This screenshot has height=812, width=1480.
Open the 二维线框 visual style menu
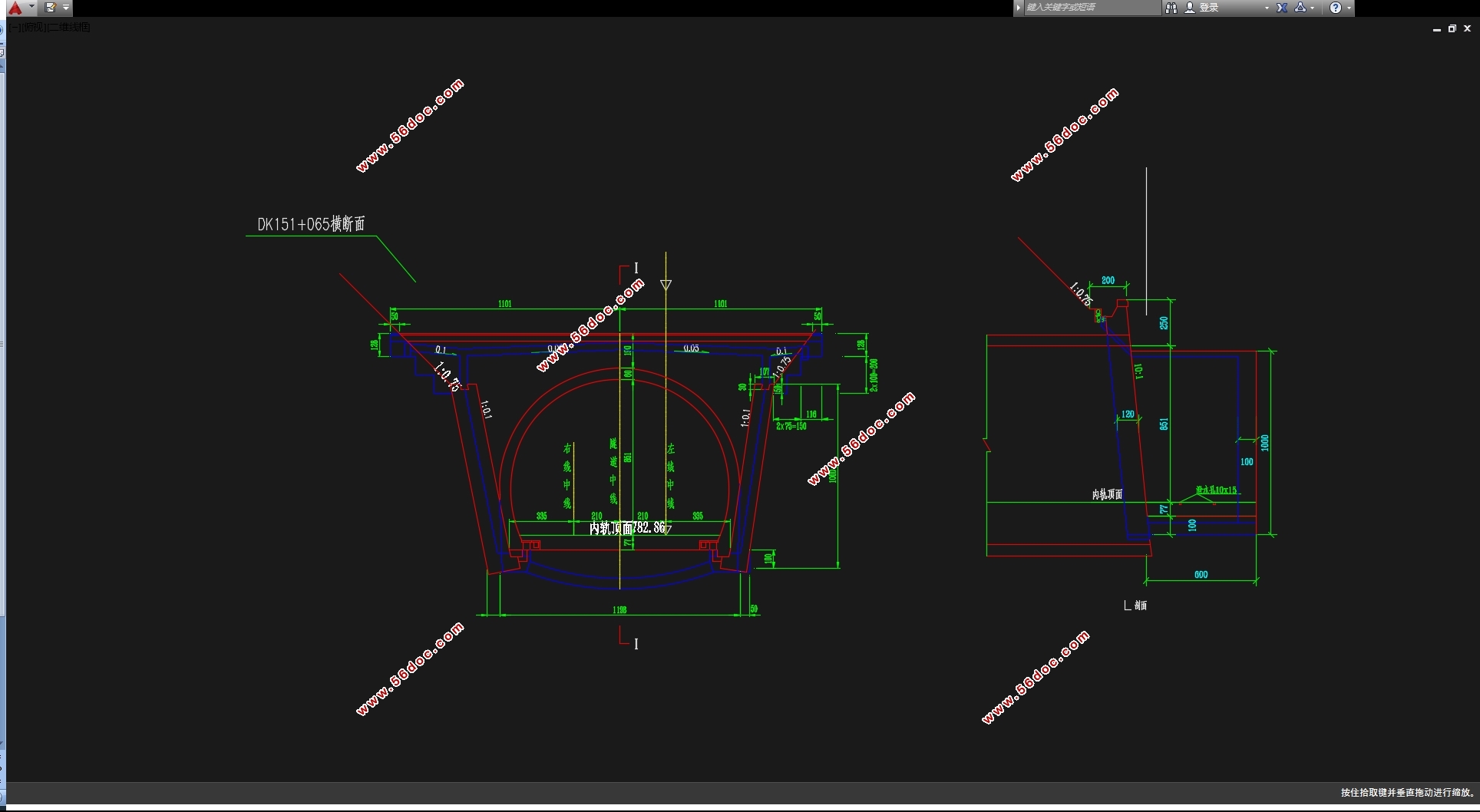[x=70, y=27]
